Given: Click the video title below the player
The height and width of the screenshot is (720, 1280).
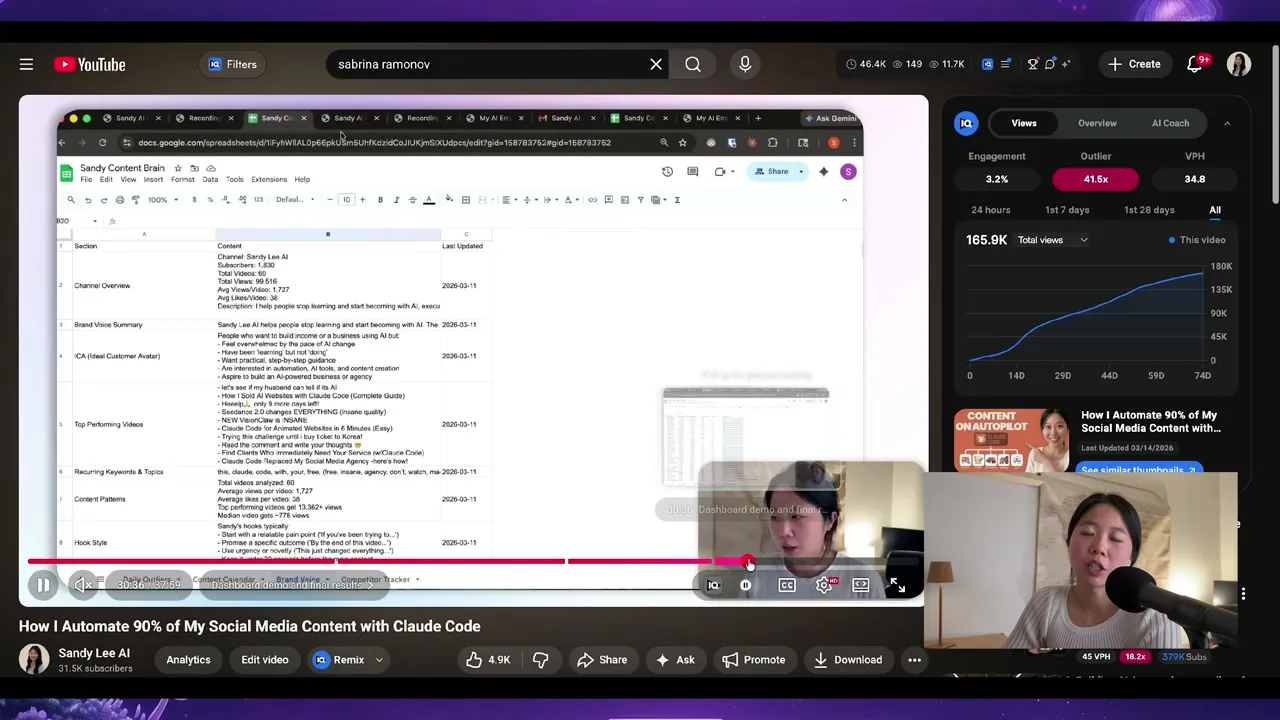Looking at the screenshot, I should click(x=249, y=627).
